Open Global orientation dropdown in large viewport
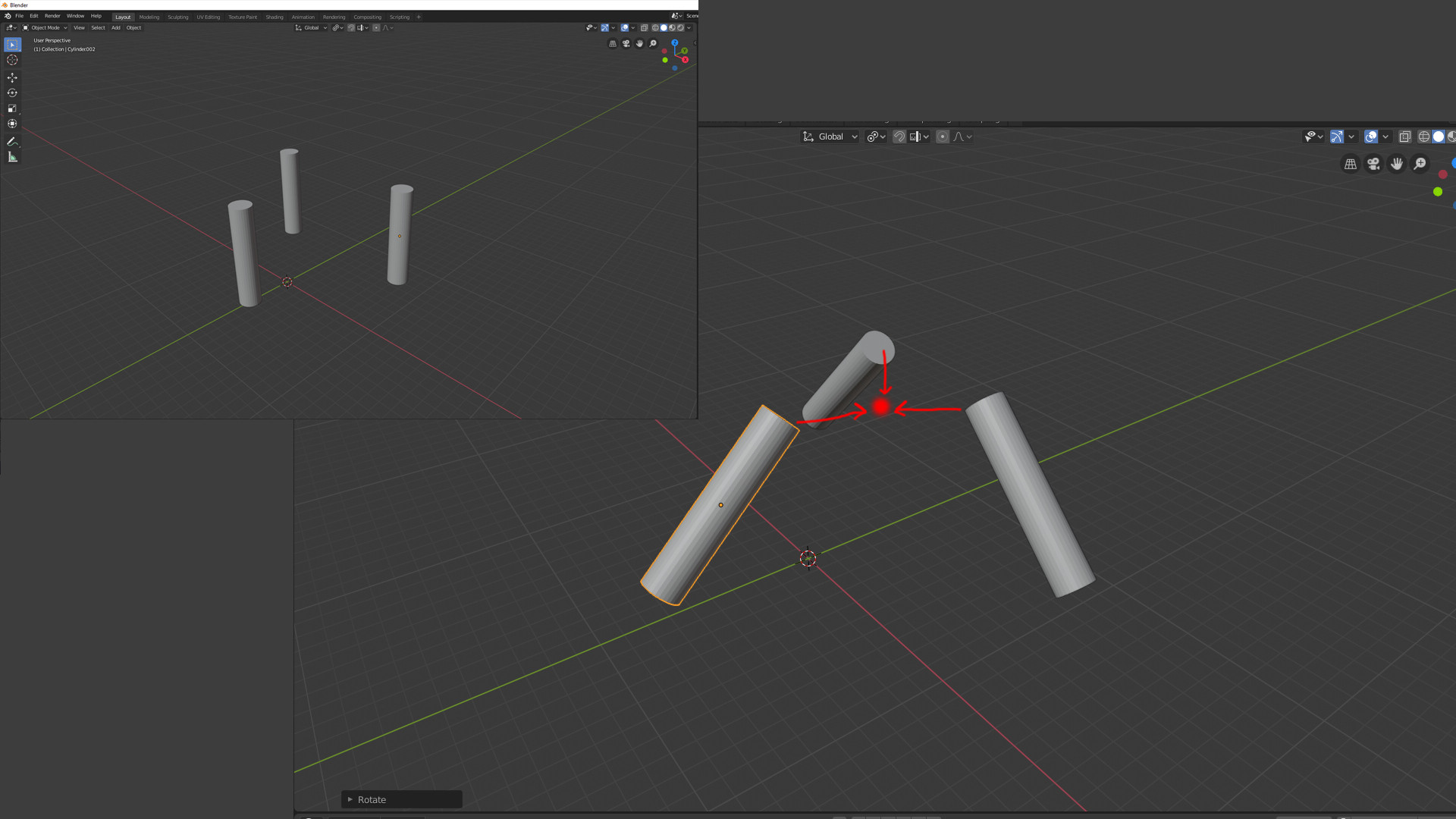The image size is (1456, 819). (x=830, y=136)
